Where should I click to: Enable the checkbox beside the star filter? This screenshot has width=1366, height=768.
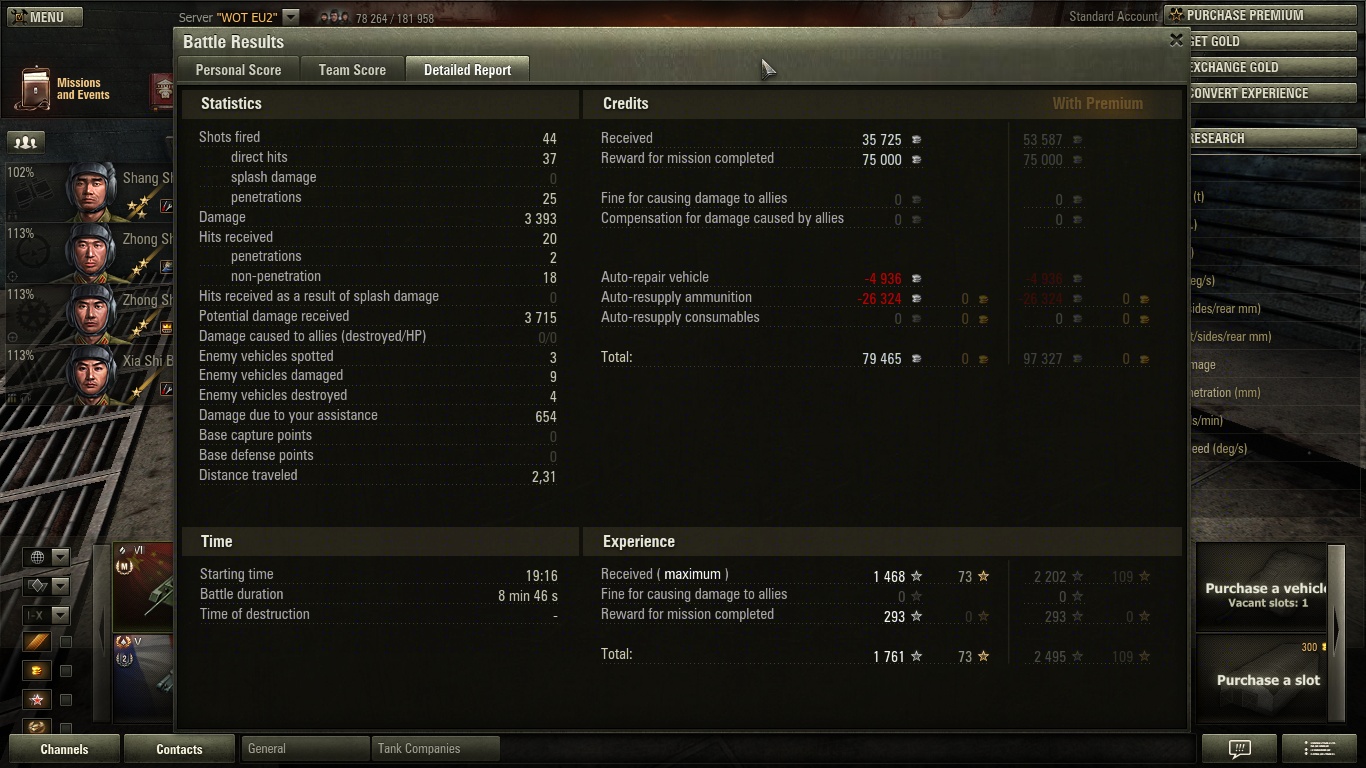66,700
